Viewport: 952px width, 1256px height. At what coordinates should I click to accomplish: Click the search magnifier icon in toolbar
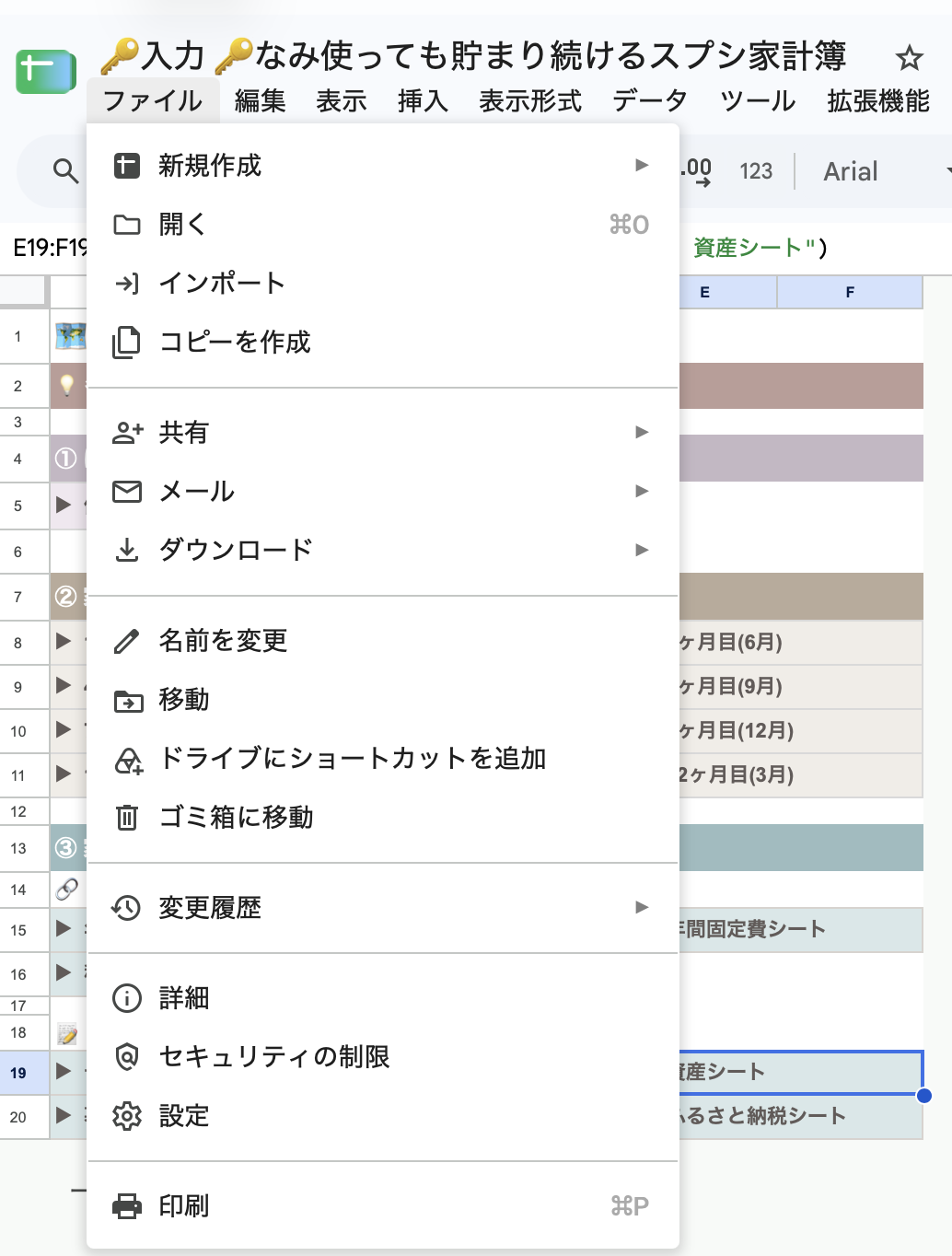click(65, 170)
